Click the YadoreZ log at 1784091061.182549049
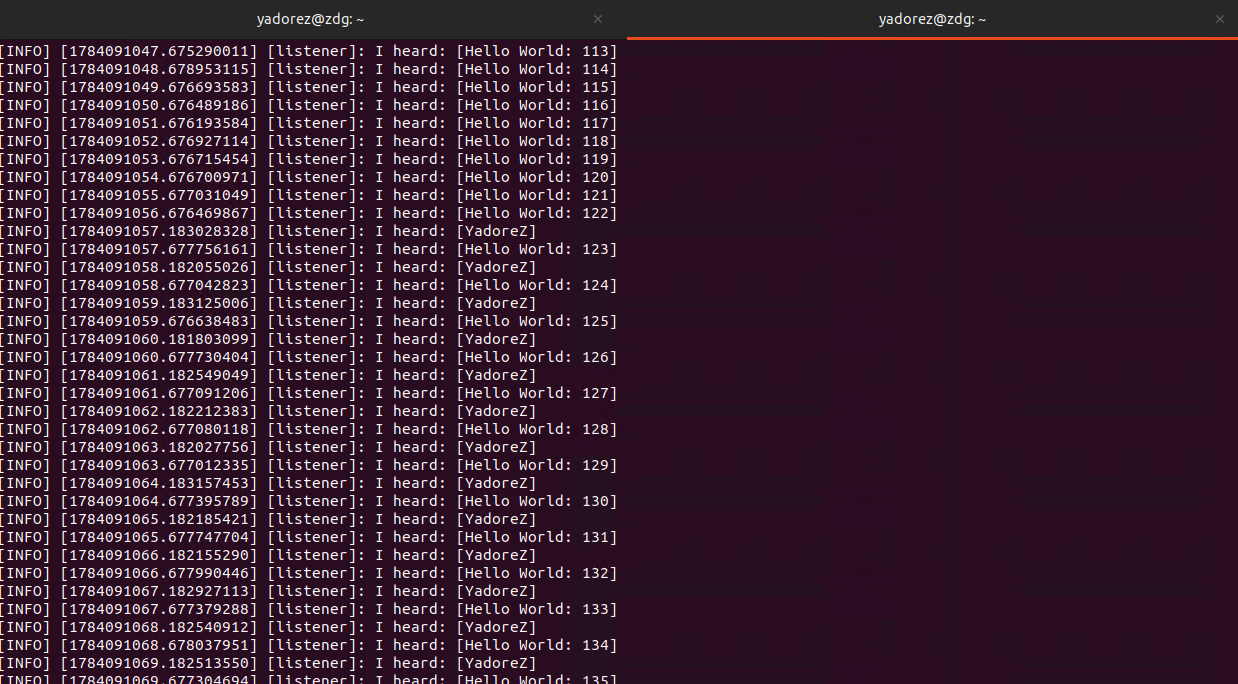The width and height of the screenshot is (1238, 684). click(x=268, y=375)
